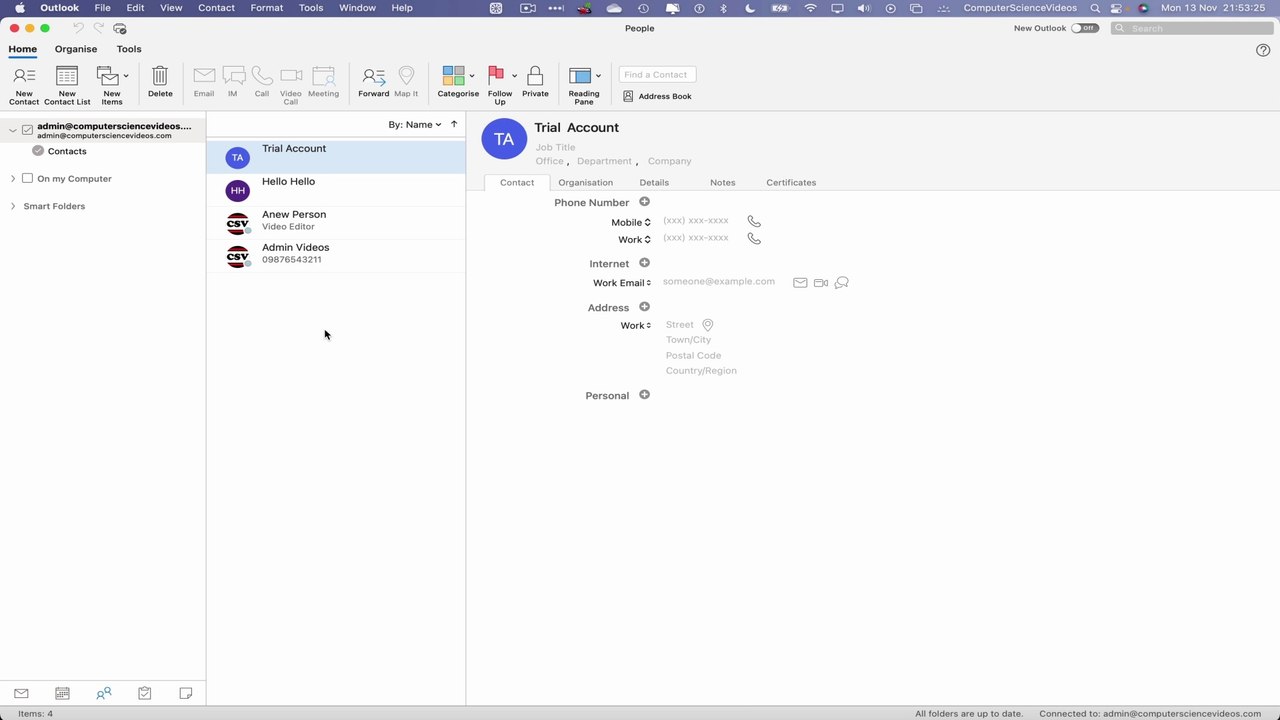Screen dimensions: 1280x720
Task: Open the Notes view in the bottom bar
Action: click(185, 693)
